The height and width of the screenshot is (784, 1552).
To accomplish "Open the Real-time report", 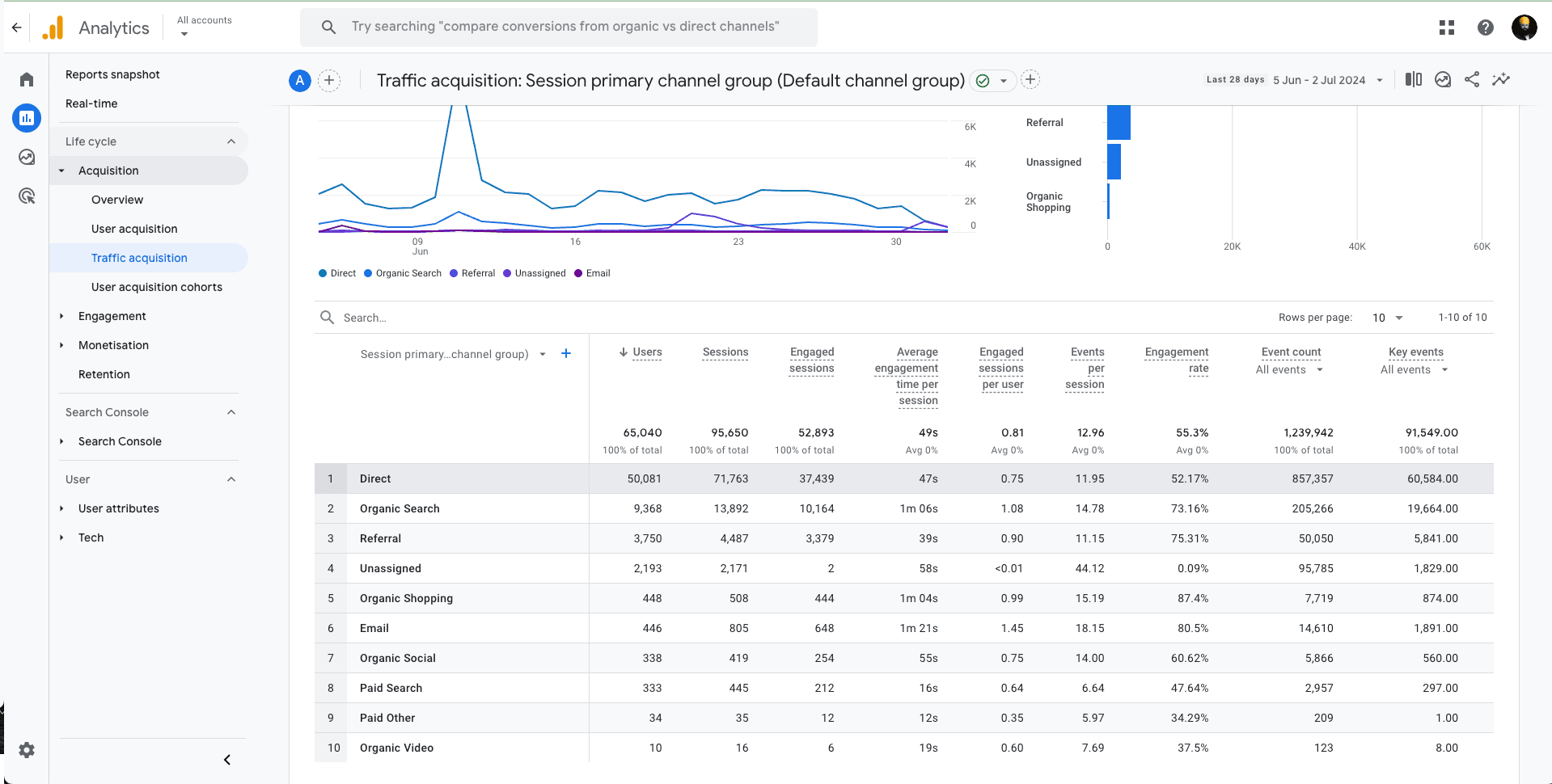I will [91, 103].
